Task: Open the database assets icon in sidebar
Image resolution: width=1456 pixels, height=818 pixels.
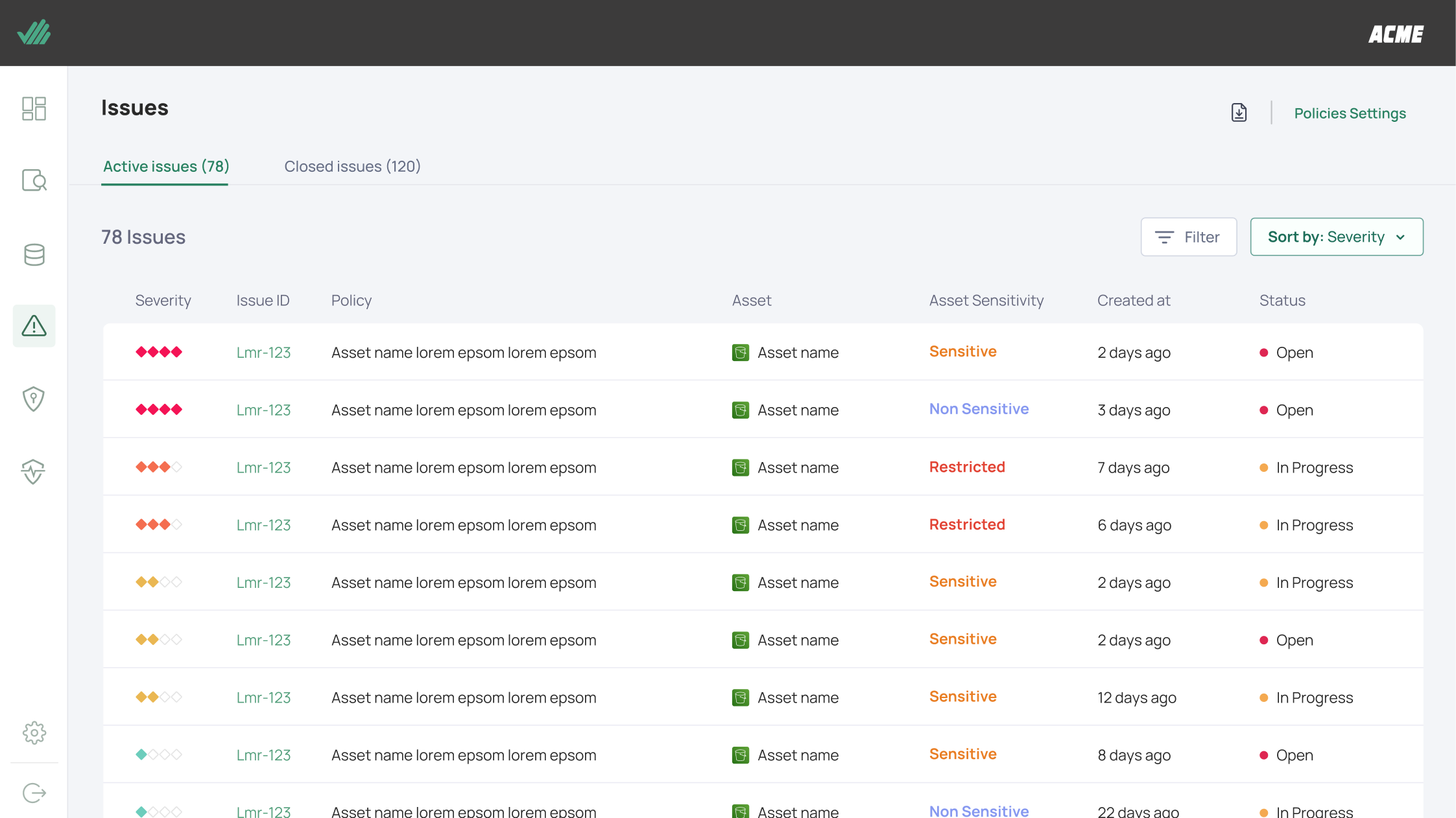Action: [34, 255]
